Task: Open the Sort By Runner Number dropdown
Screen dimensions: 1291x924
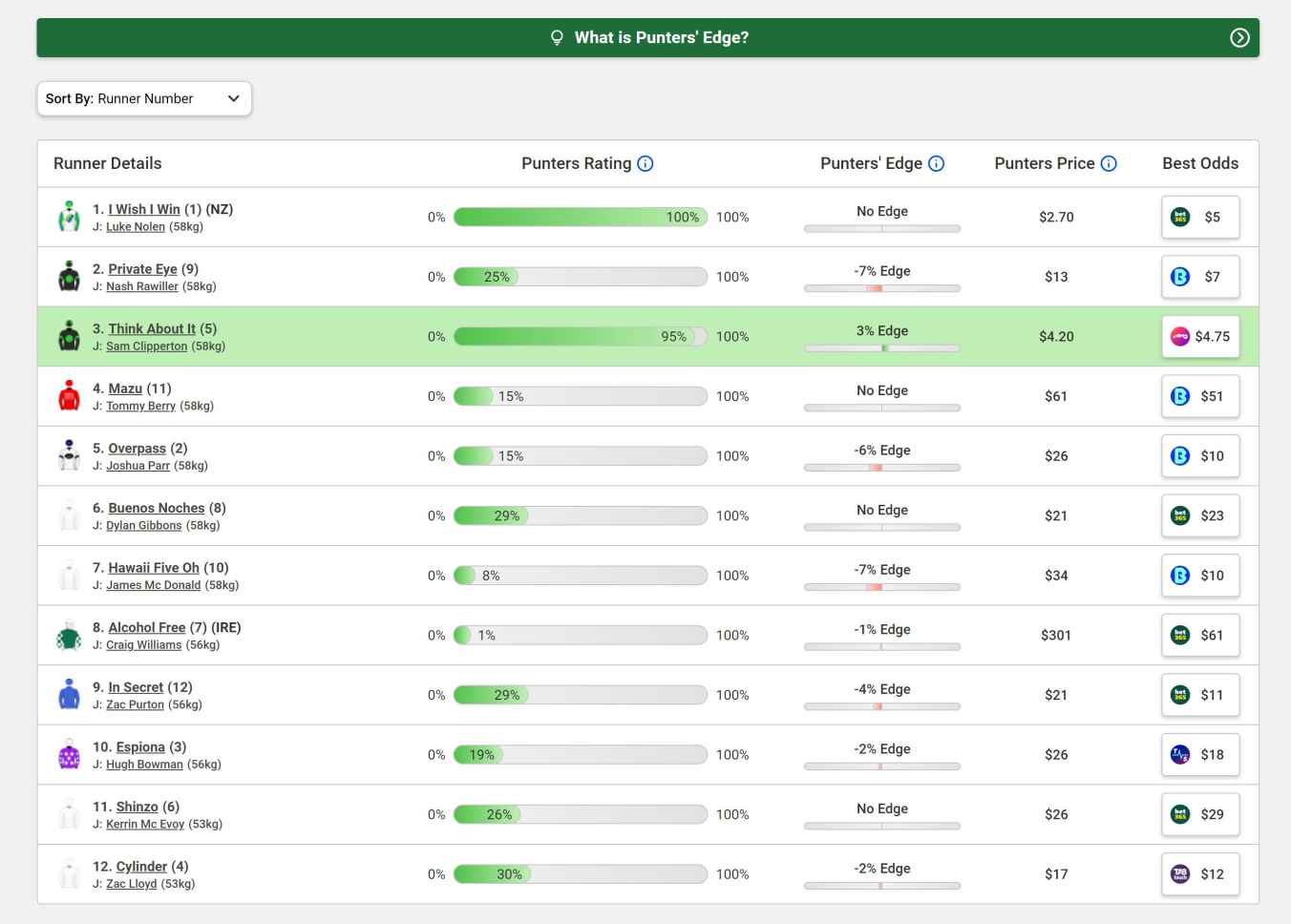Action: (x=143, y=98)
